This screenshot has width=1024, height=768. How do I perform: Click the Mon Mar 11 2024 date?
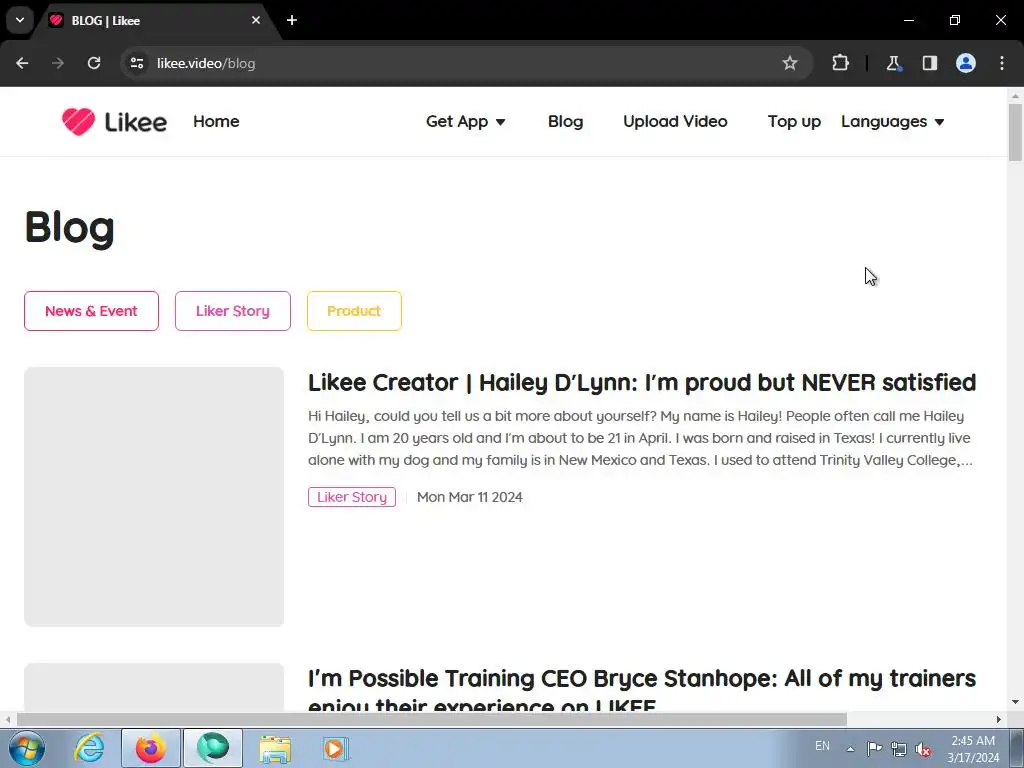point(470,497)
